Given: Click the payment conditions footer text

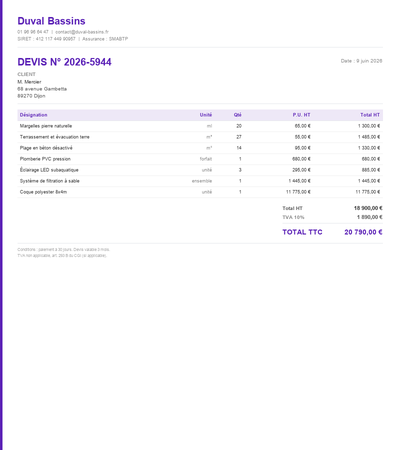Looking at the screenshot, I should pyautogui.click(x=64, y=250).
